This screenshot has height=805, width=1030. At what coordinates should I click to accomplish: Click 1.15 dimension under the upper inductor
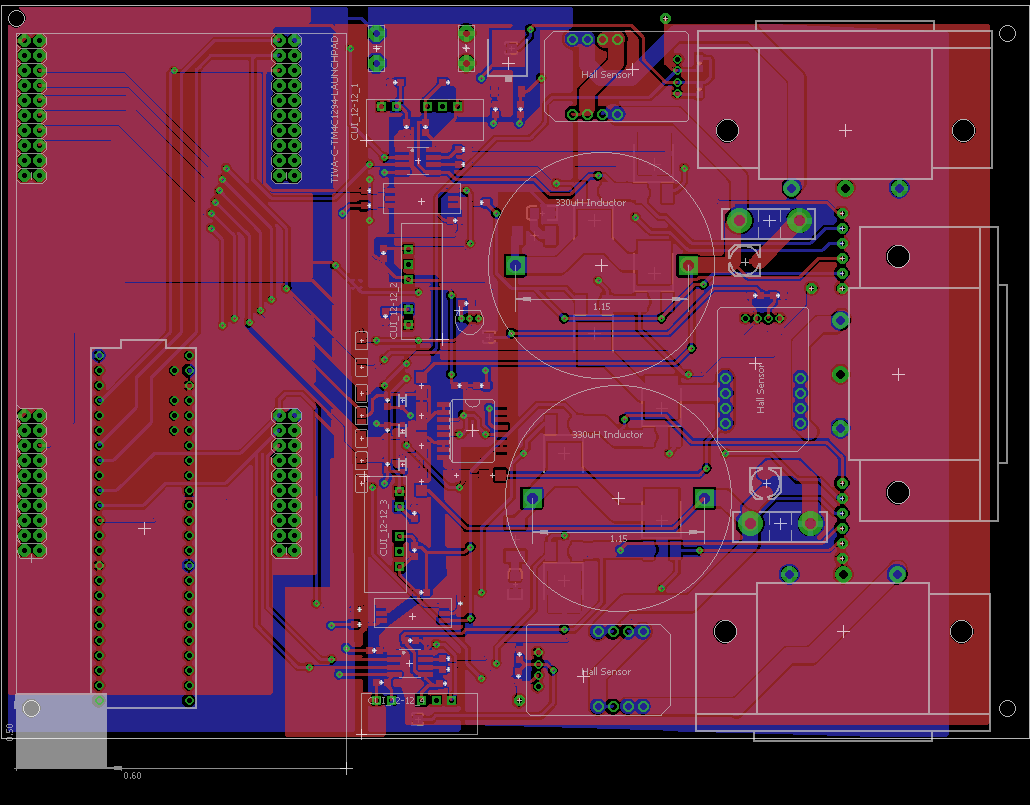pyautogui.click(x=601, y=306)
